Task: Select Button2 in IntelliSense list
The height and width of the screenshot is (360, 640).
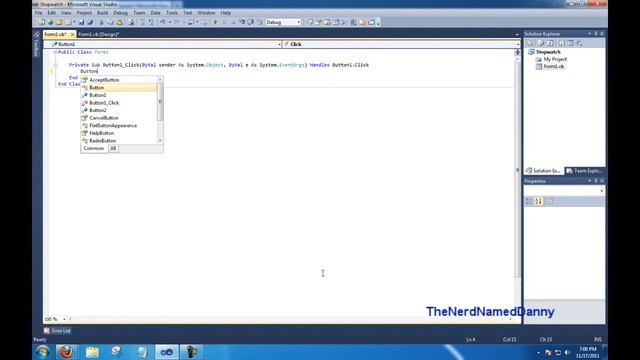Action: coord(119,110)
